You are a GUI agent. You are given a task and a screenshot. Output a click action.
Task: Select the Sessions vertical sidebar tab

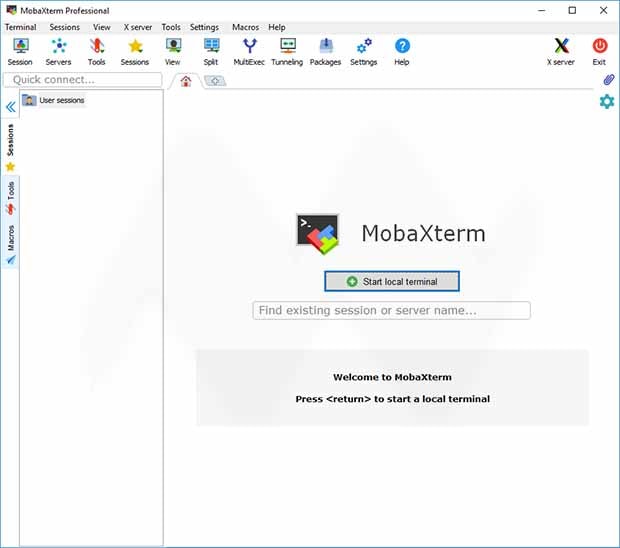pos(10,147)
